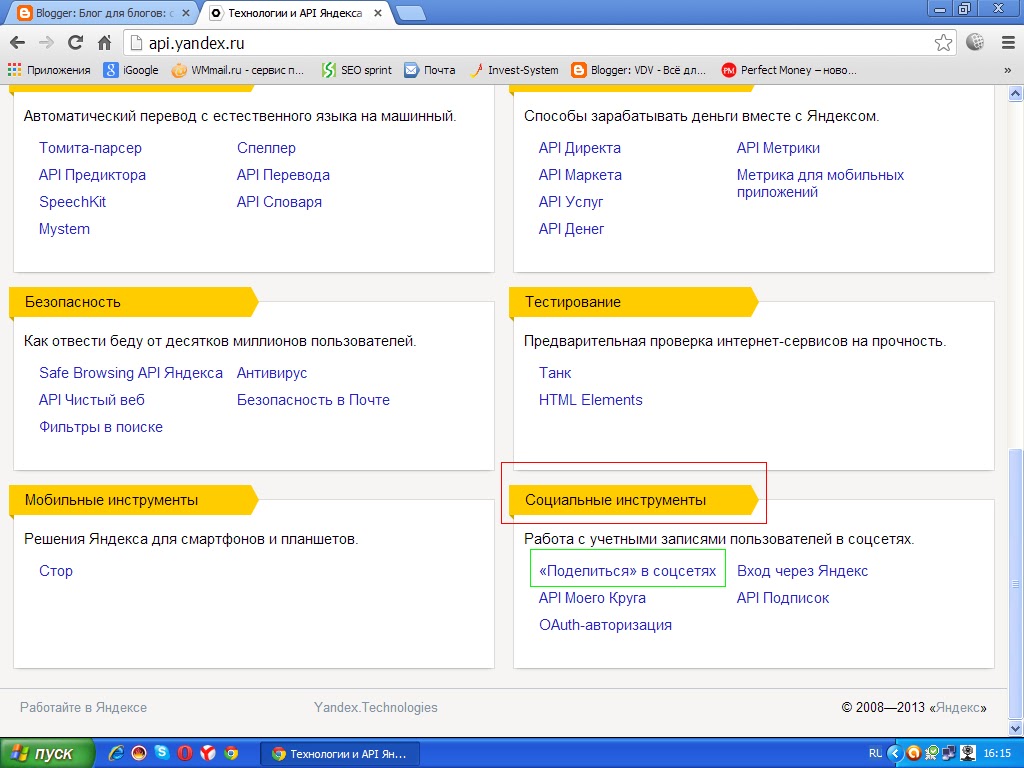This screenshot has width=1024, height=768.
Task: Open the Фильтры в поиске link
Action: pyautogui.click(x=101, y=427)
